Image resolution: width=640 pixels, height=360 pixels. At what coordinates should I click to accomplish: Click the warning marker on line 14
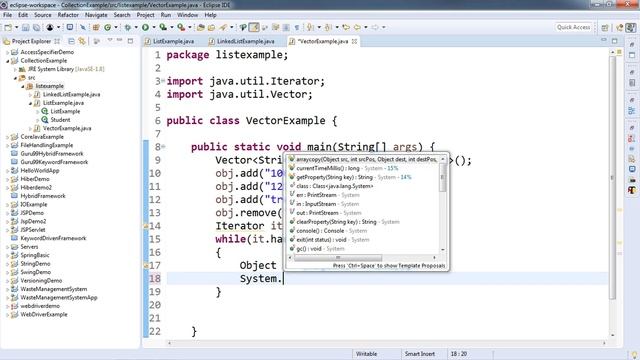coord(146,225)
